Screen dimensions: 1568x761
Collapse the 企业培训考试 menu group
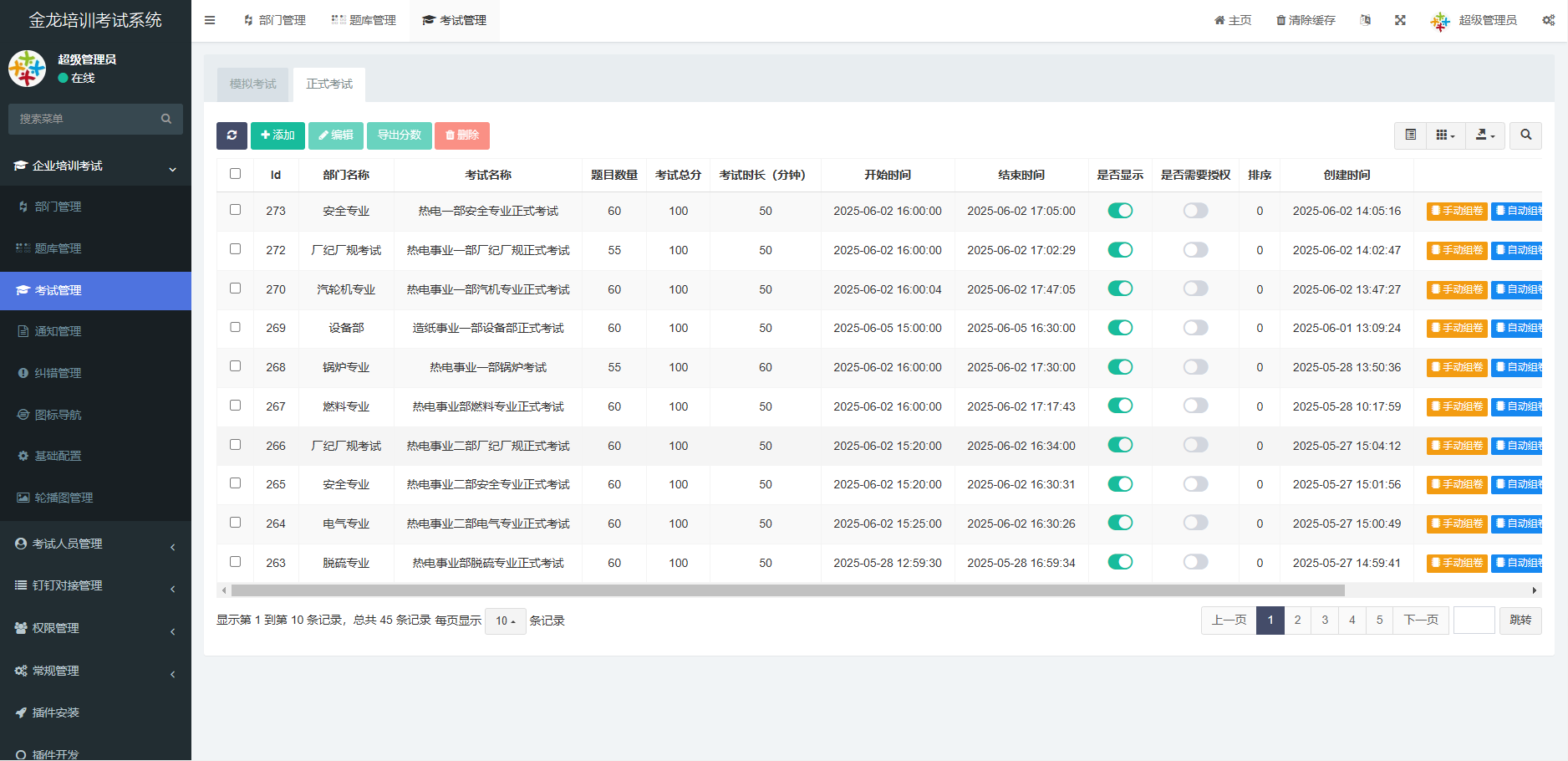[x=95, y=166]
